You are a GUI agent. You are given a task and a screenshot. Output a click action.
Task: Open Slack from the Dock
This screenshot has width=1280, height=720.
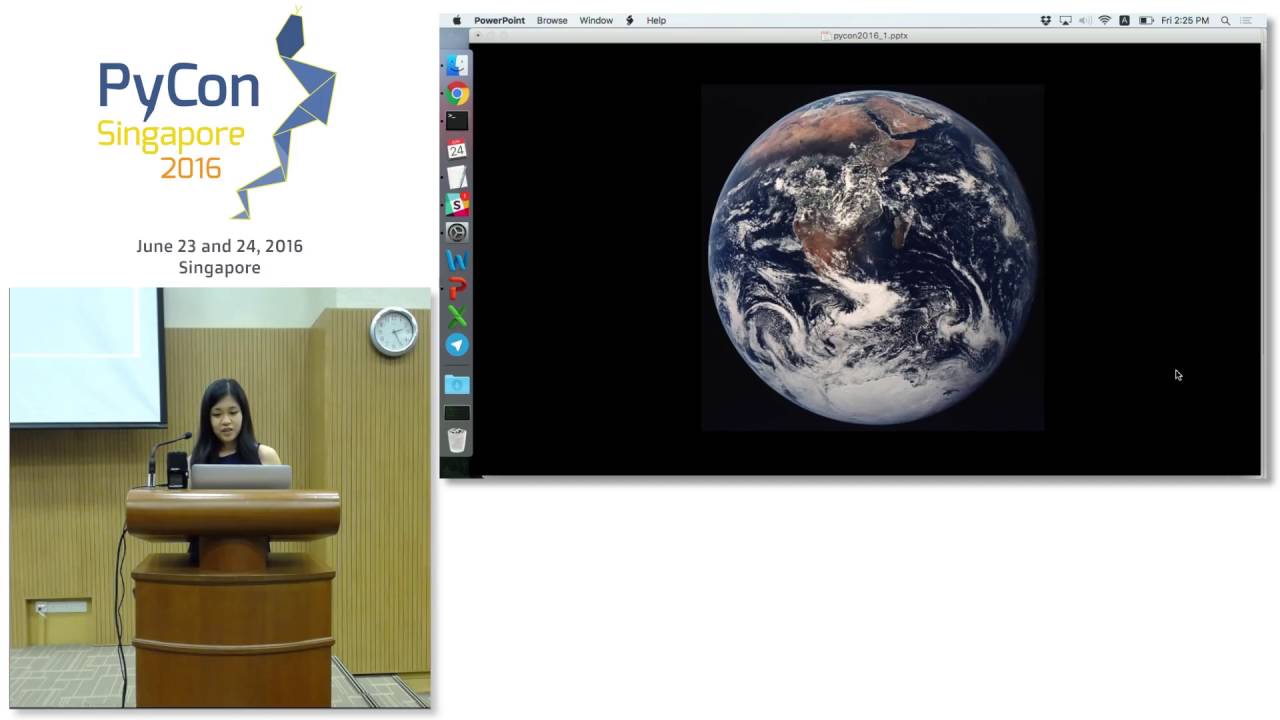[x=457, y=205]
